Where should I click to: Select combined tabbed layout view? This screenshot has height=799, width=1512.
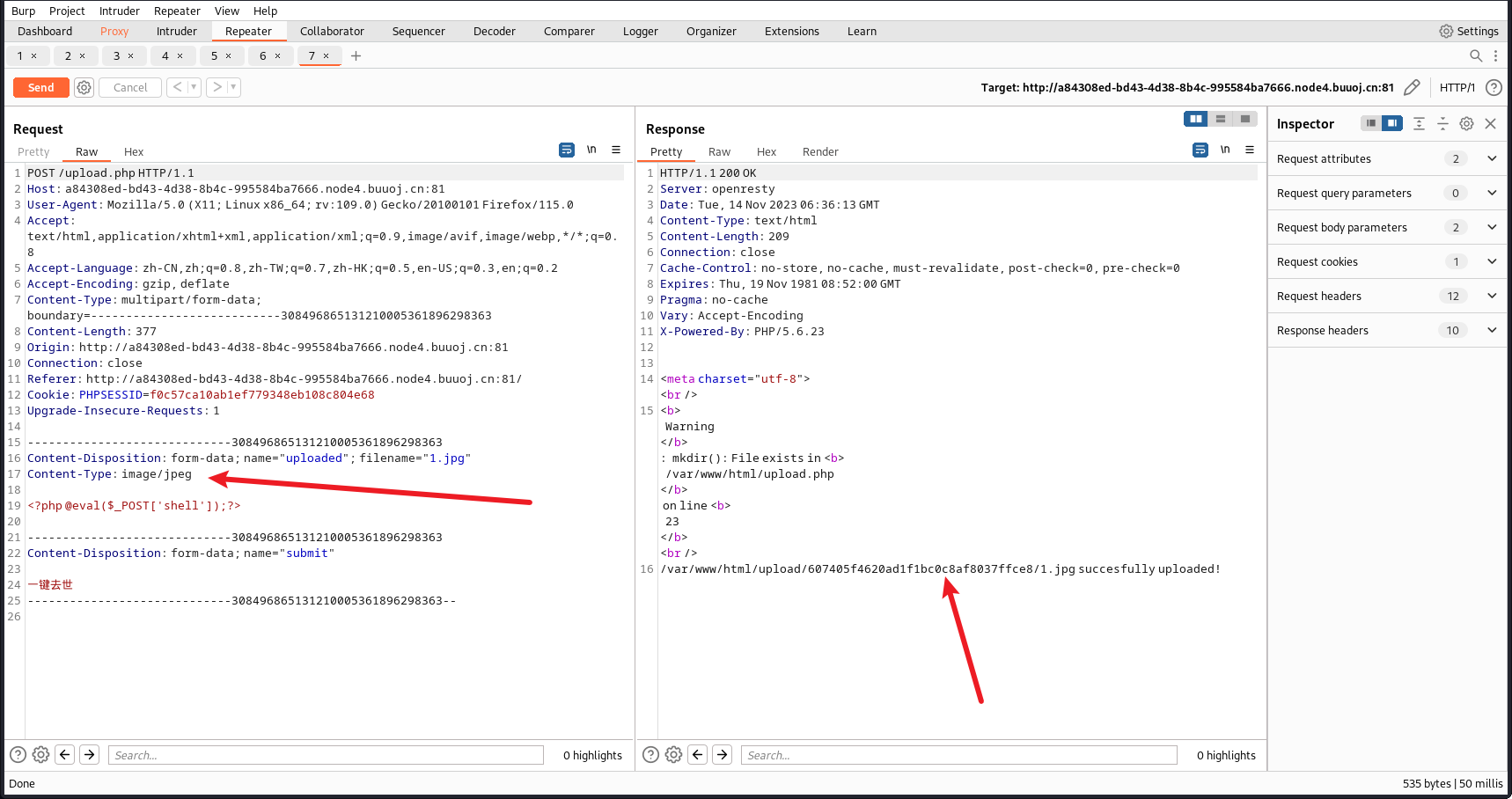click(1244, 119)
